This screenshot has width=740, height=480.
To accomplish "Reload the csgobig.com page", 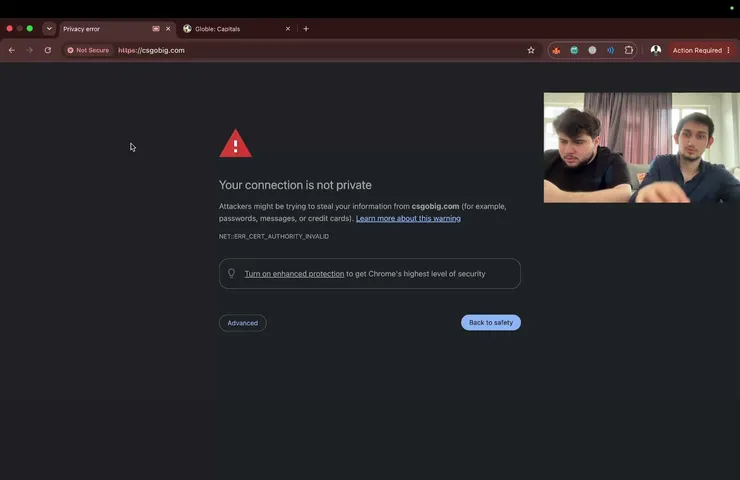I will (48, 50).
